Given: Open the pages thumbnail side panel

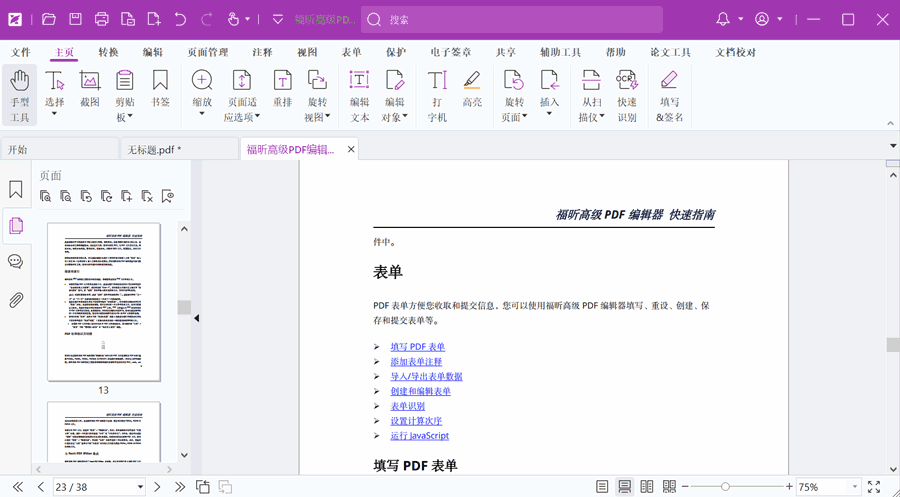Looking at the screenshot, I should (15, 226).
